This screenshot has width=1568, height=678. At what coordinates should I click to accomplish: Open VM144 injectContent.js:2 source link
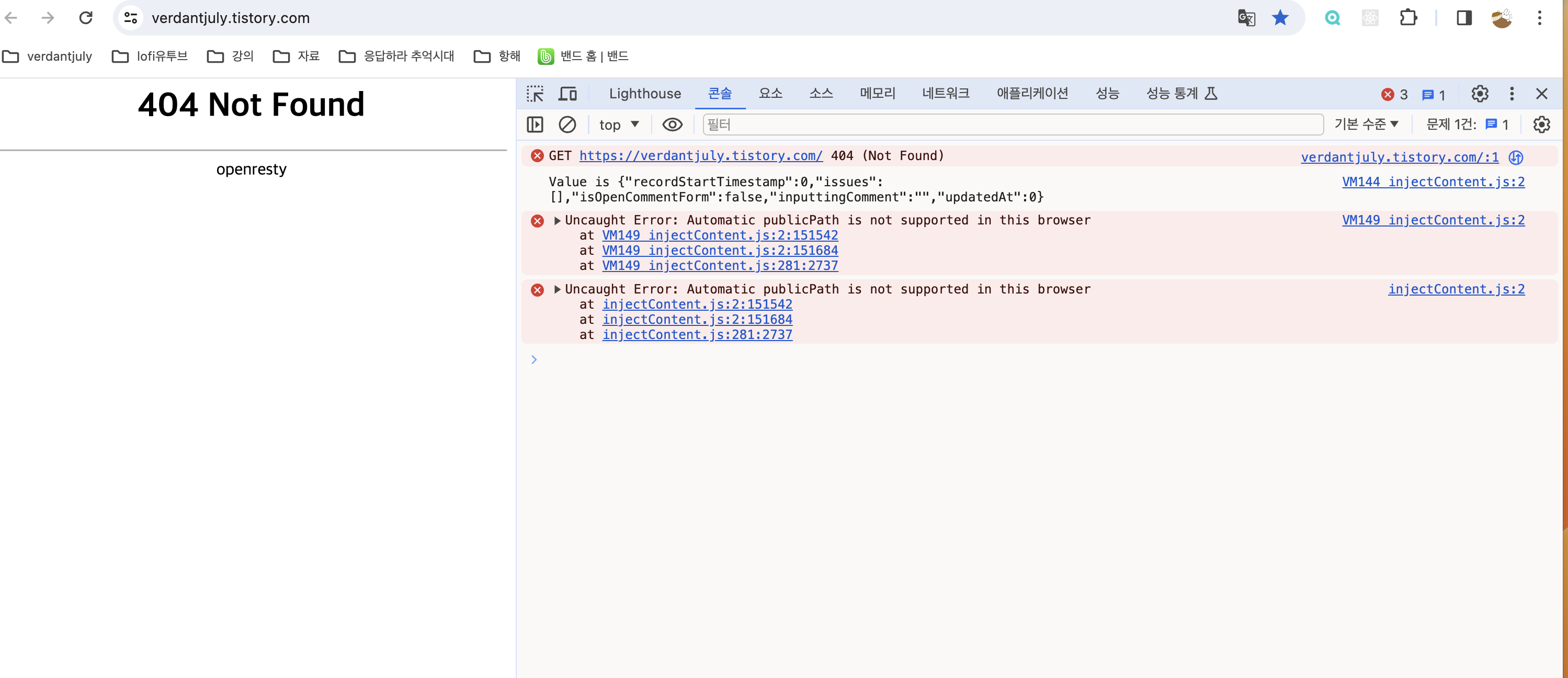pos(1433,182)
